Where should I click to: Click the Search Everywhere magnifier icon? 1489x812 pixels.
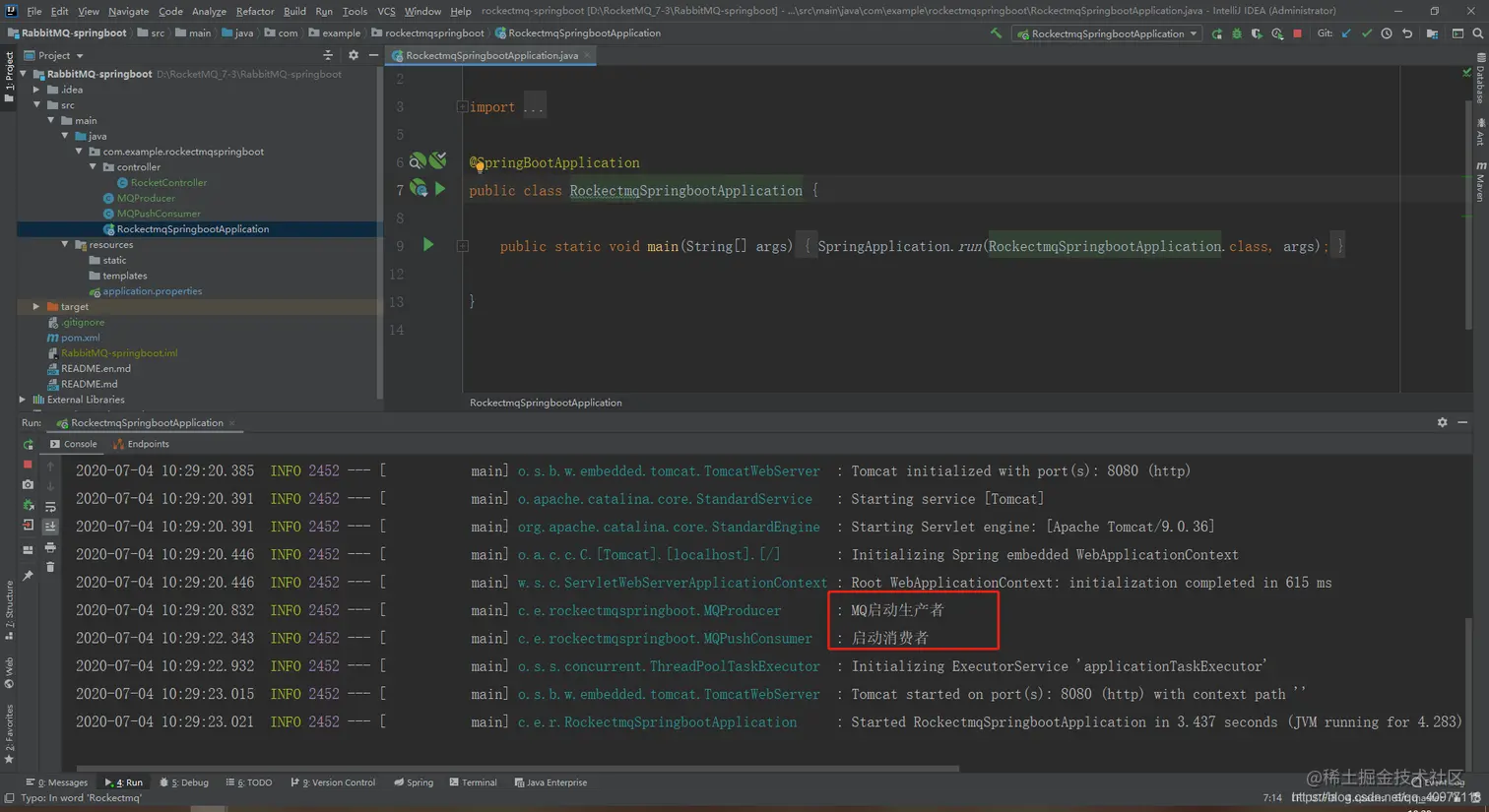[1477, 33]
